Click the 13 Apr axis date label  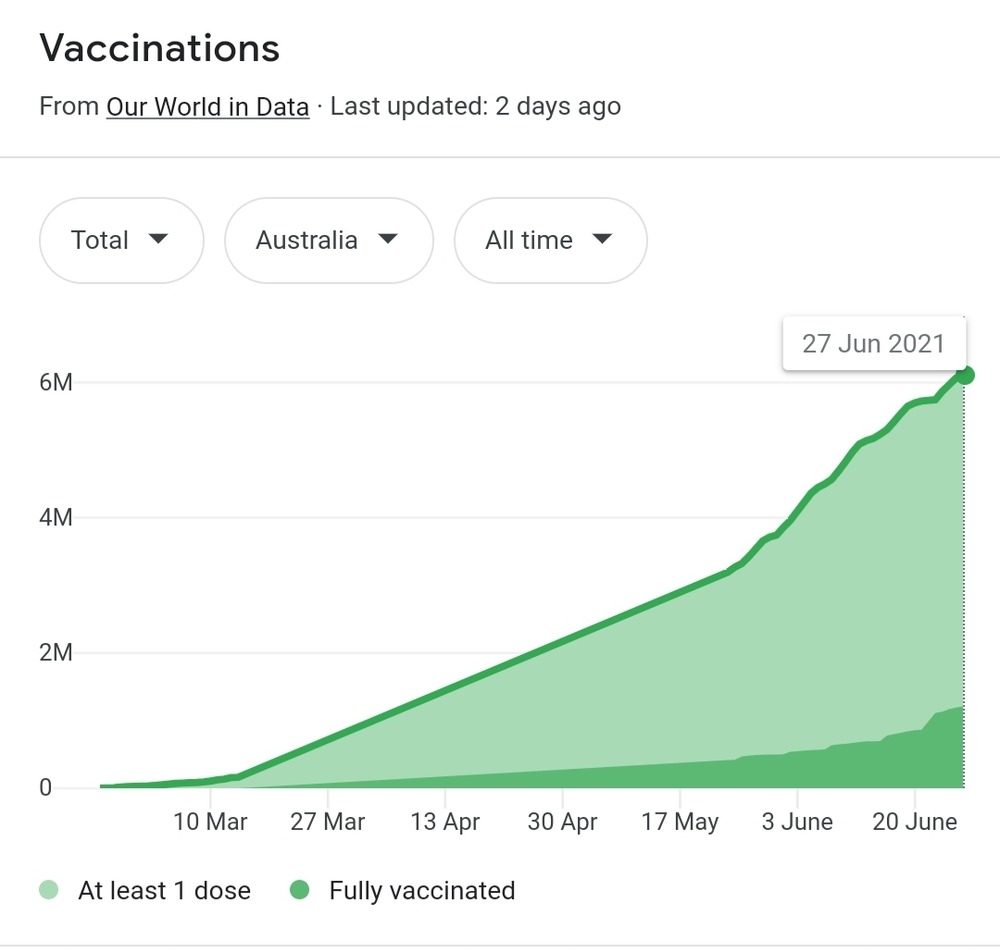pyautogui.click(x=445, y=822)
